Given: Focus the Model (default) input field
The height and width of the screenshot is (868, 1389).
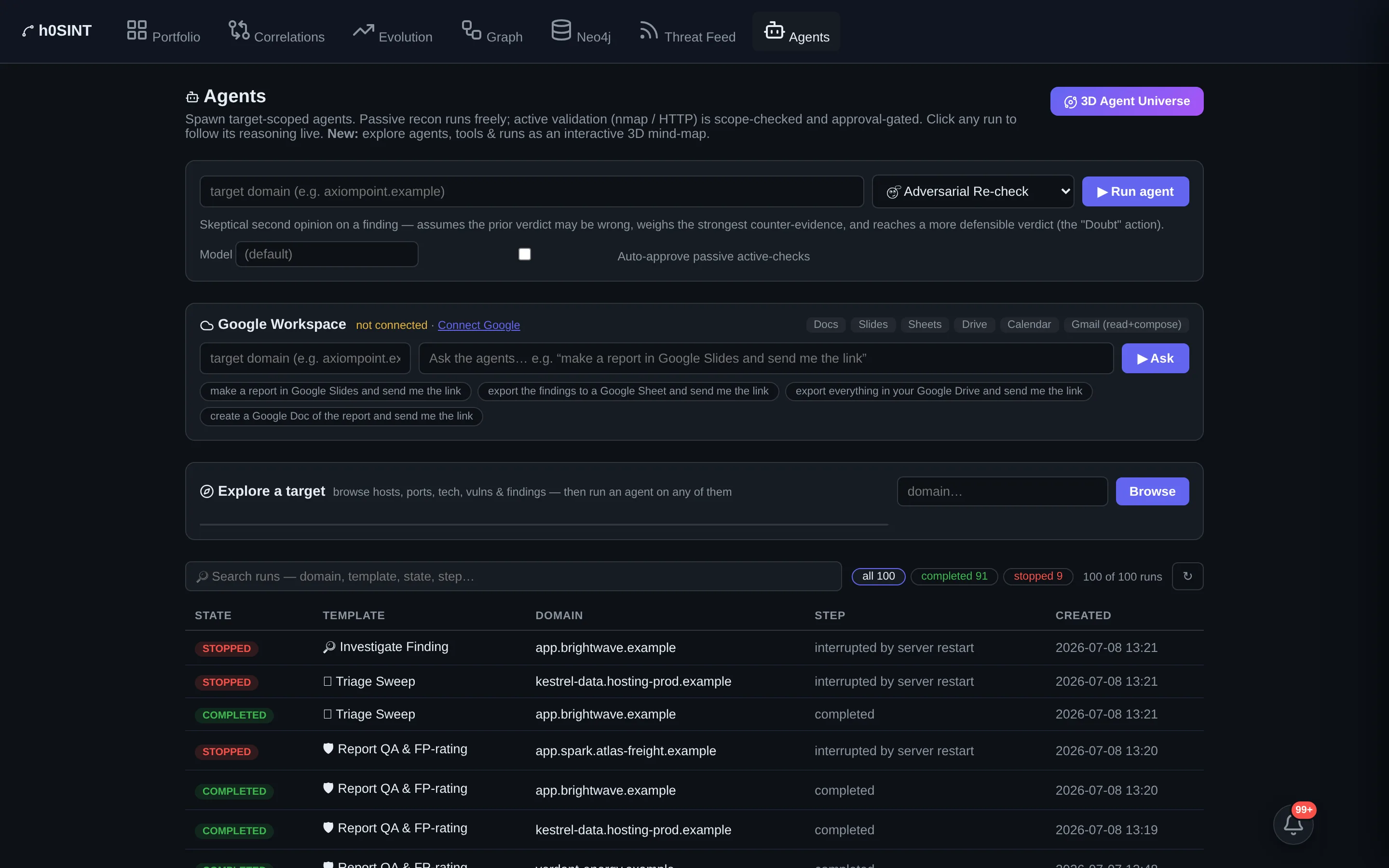Looking at the screenshot, I should pyautogui.click(x=327, y=254).
